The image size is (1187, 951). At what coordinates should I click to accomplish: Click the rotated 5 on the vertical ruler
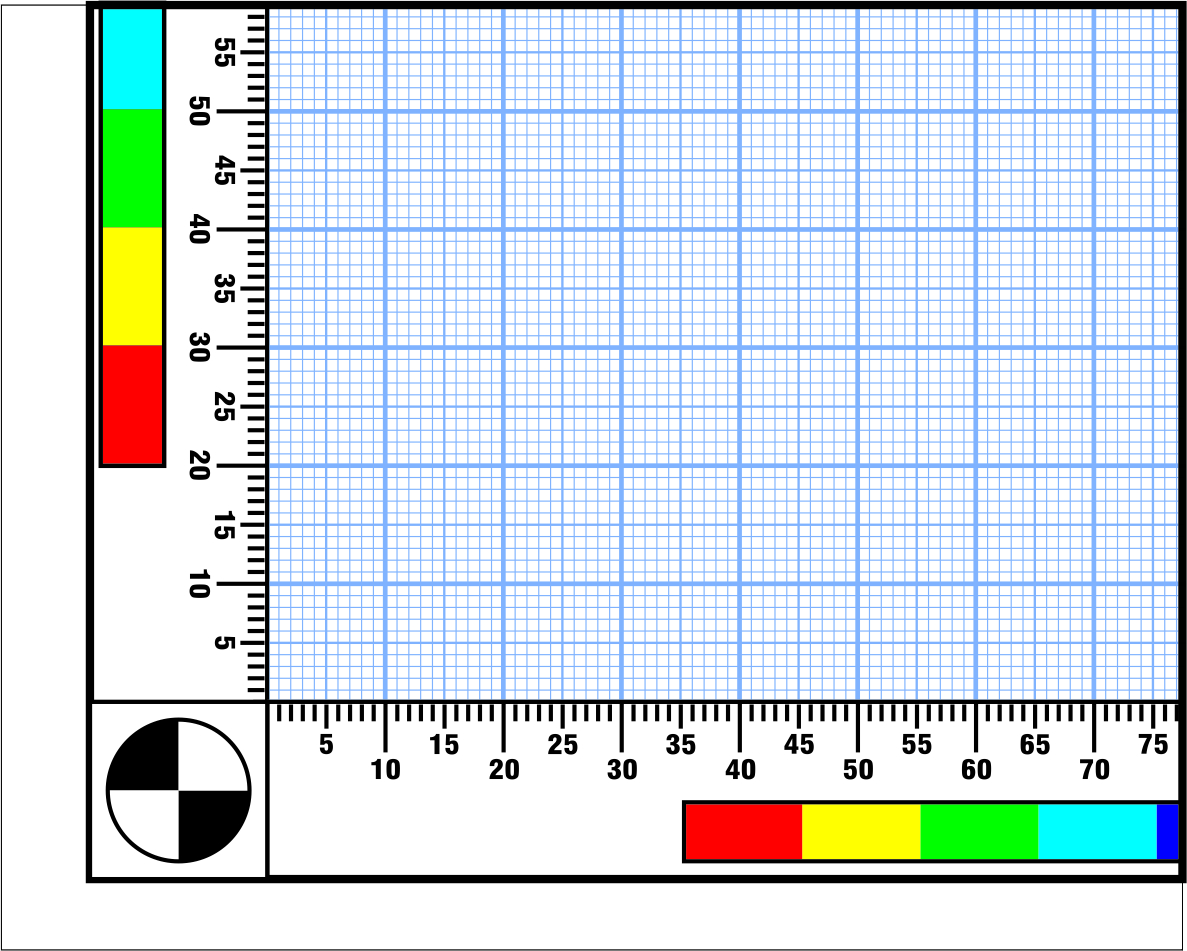(x=223, y=643)
